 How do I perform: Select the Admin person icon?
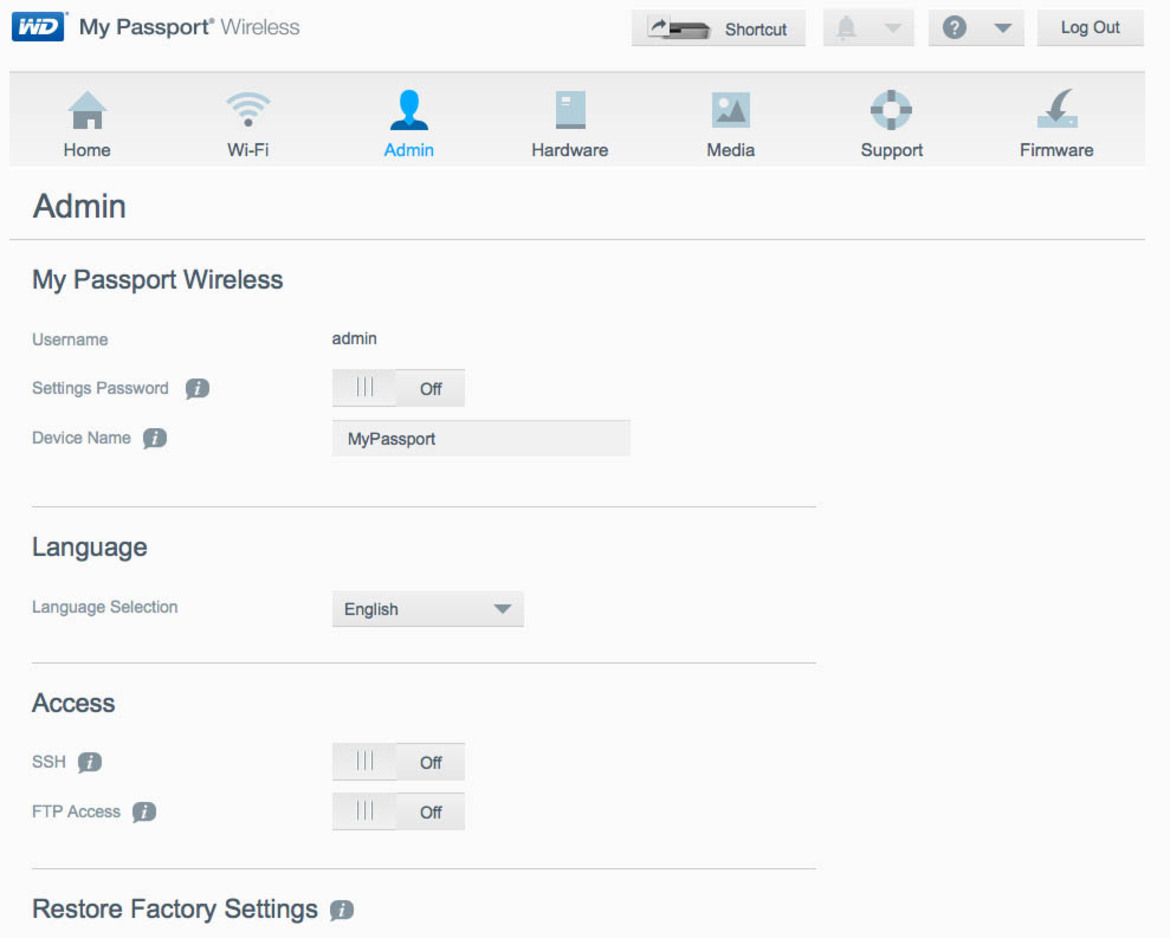pos(409,110)
